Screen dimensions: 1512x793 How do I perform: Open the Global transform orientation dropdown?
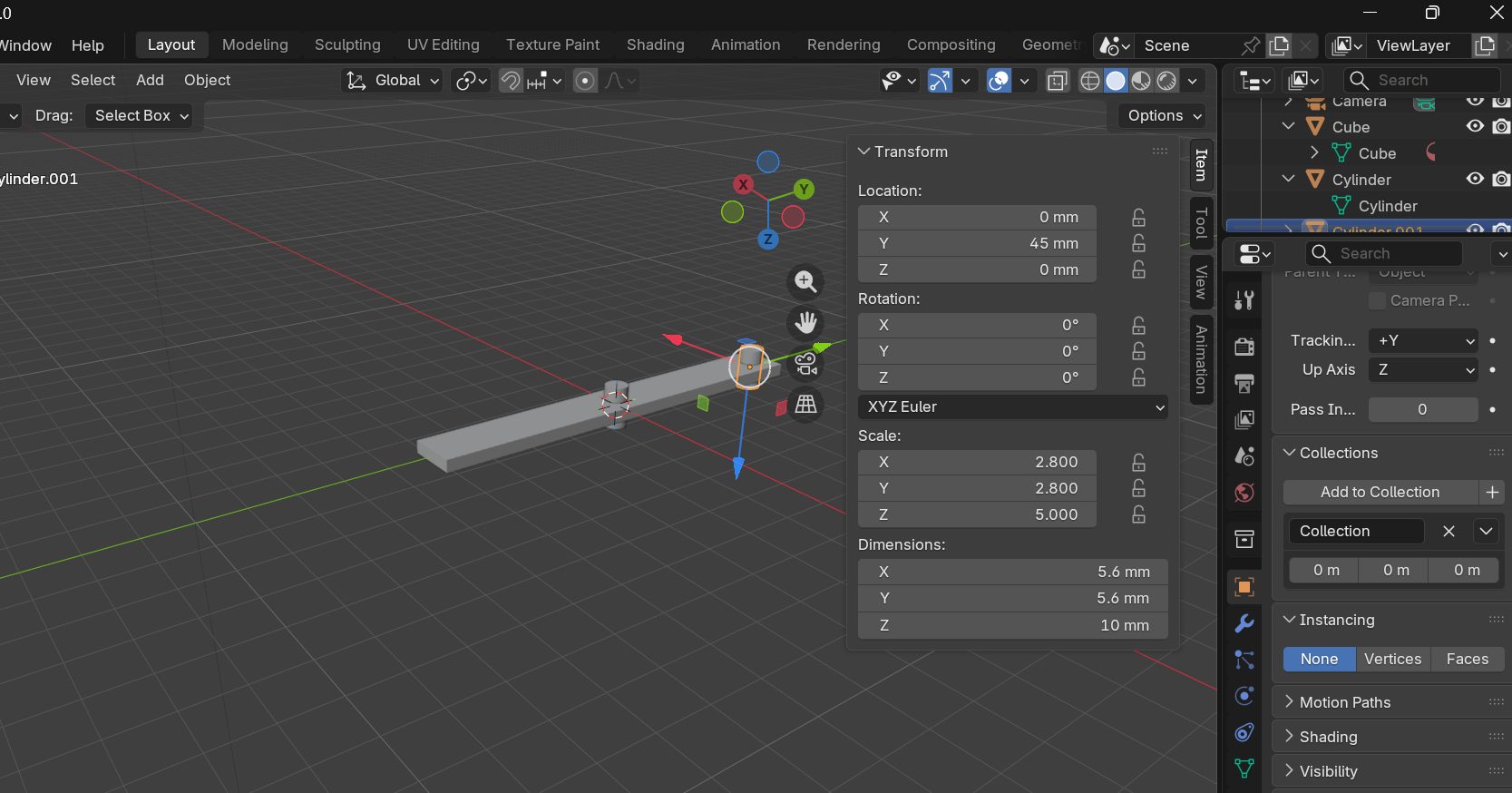pos(393,81)
